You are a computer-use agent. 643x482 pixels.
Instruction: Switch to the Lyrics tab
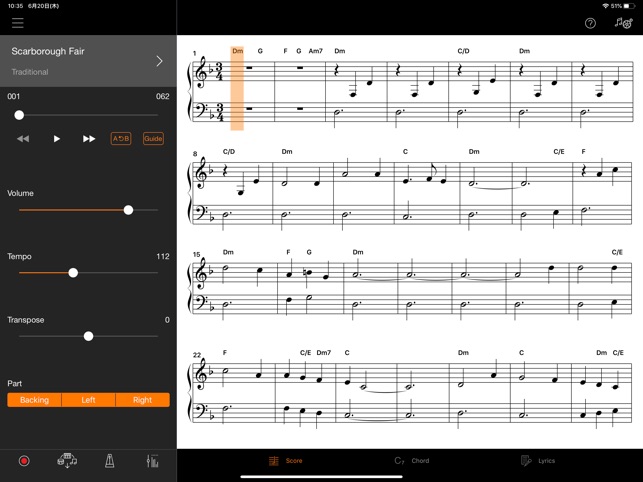538,461
